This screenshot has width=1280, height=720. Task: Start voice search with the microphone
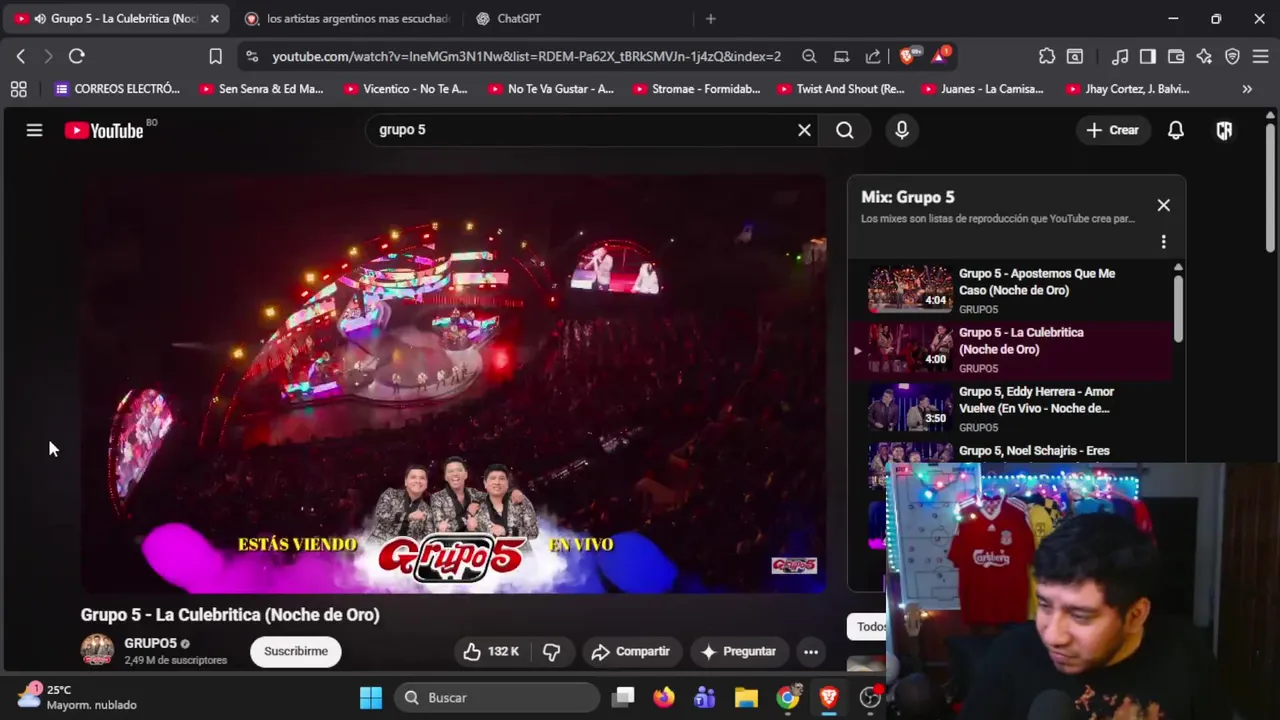tap(902, 130)
